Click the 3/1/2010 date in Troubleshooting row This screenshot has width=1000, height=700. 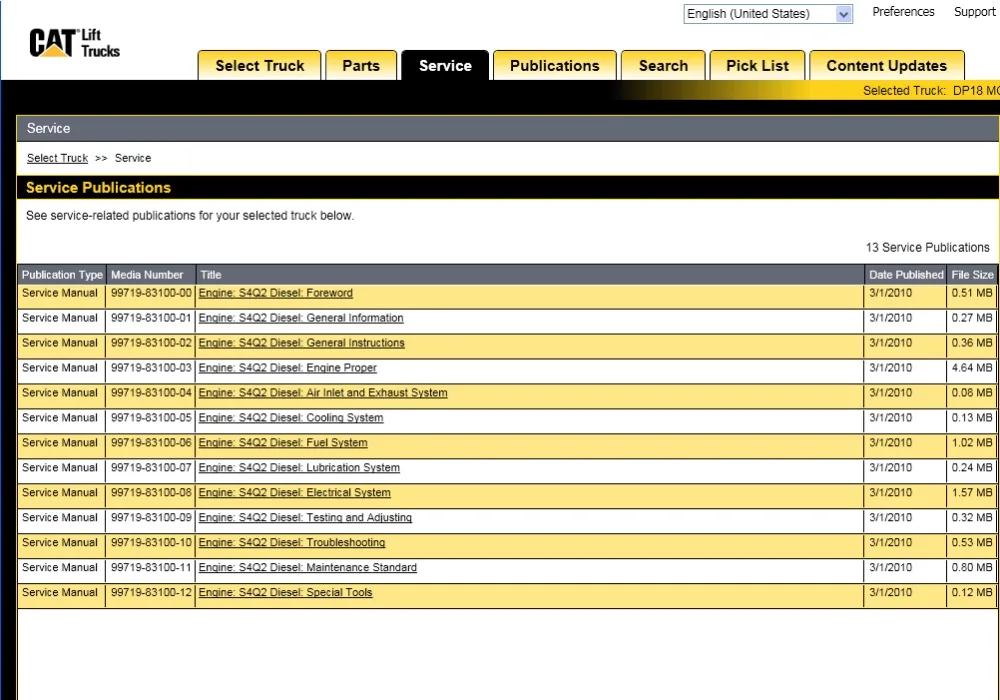[890, 543]
